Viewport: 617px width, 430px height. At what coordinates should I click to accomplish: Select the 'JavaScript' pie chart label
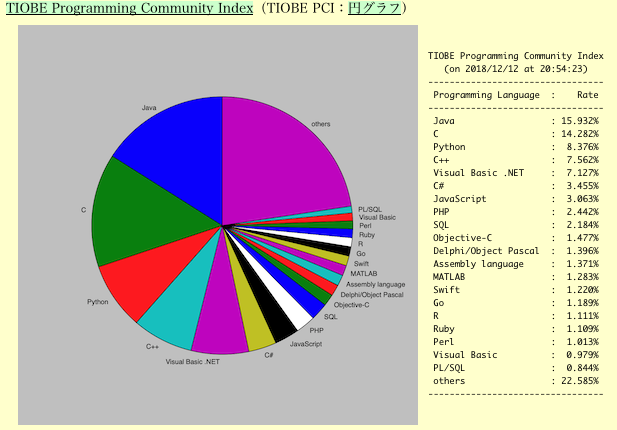click(x=306, y=344)
